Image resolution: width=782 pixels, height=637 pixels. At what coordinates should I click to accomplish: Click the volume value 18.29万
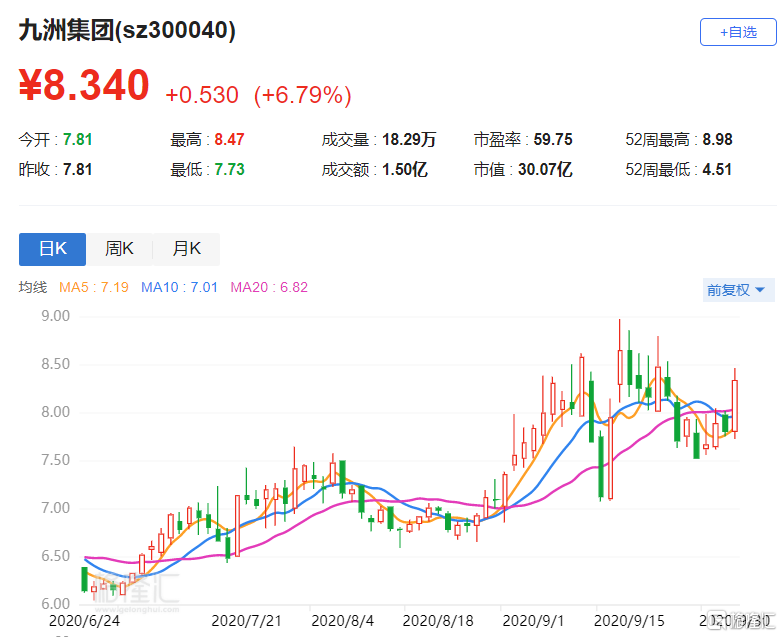pyautogui.click(x=409, y=140)
